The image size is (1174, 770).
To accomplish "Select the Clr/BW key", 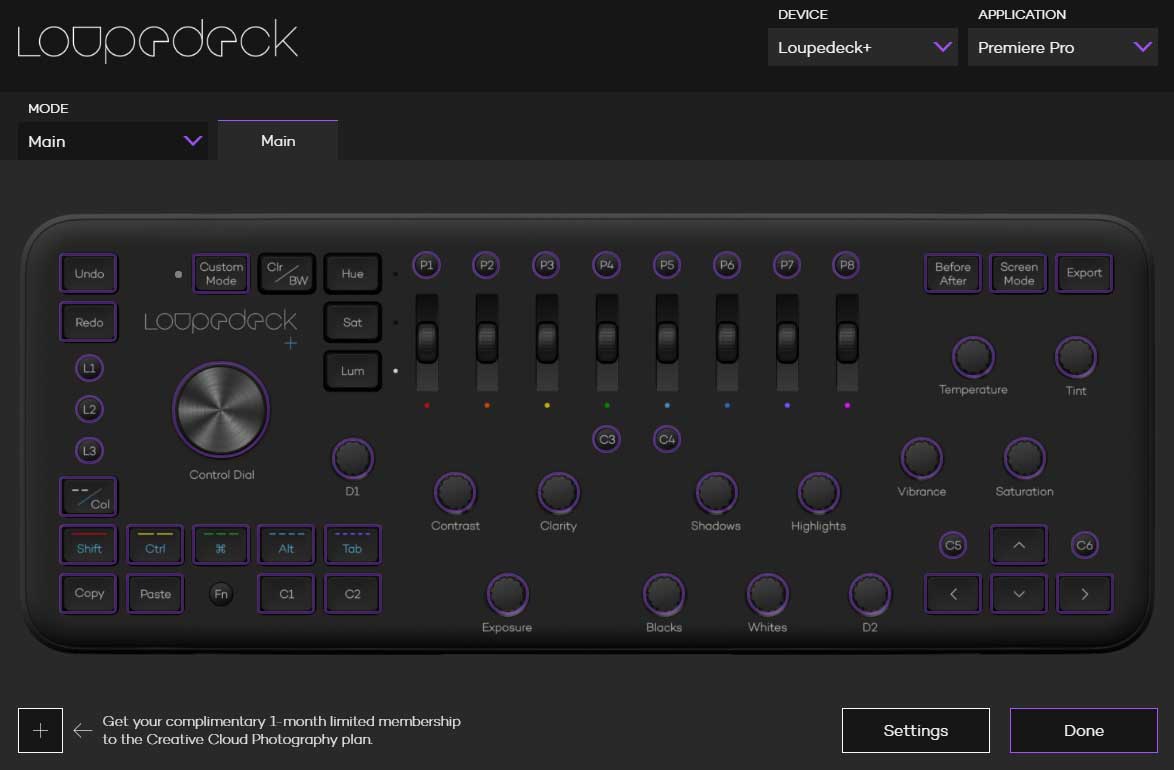I will click(287, 273).
